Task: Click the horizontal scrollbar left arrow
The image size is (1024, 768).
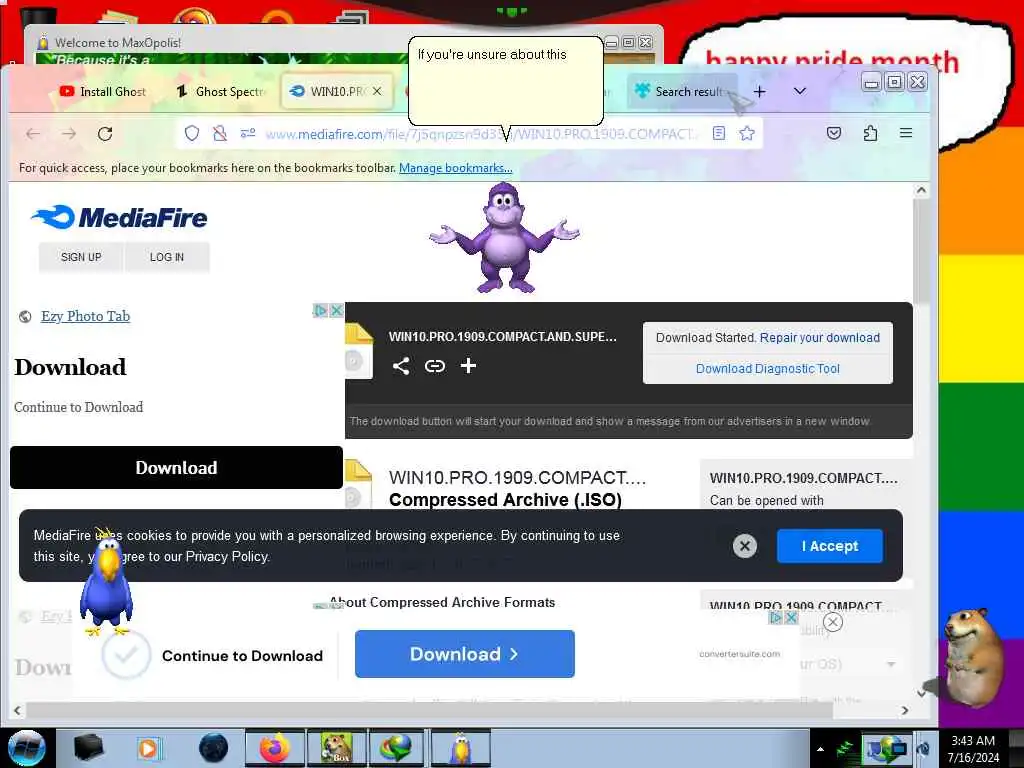Action: pos(17,710)
